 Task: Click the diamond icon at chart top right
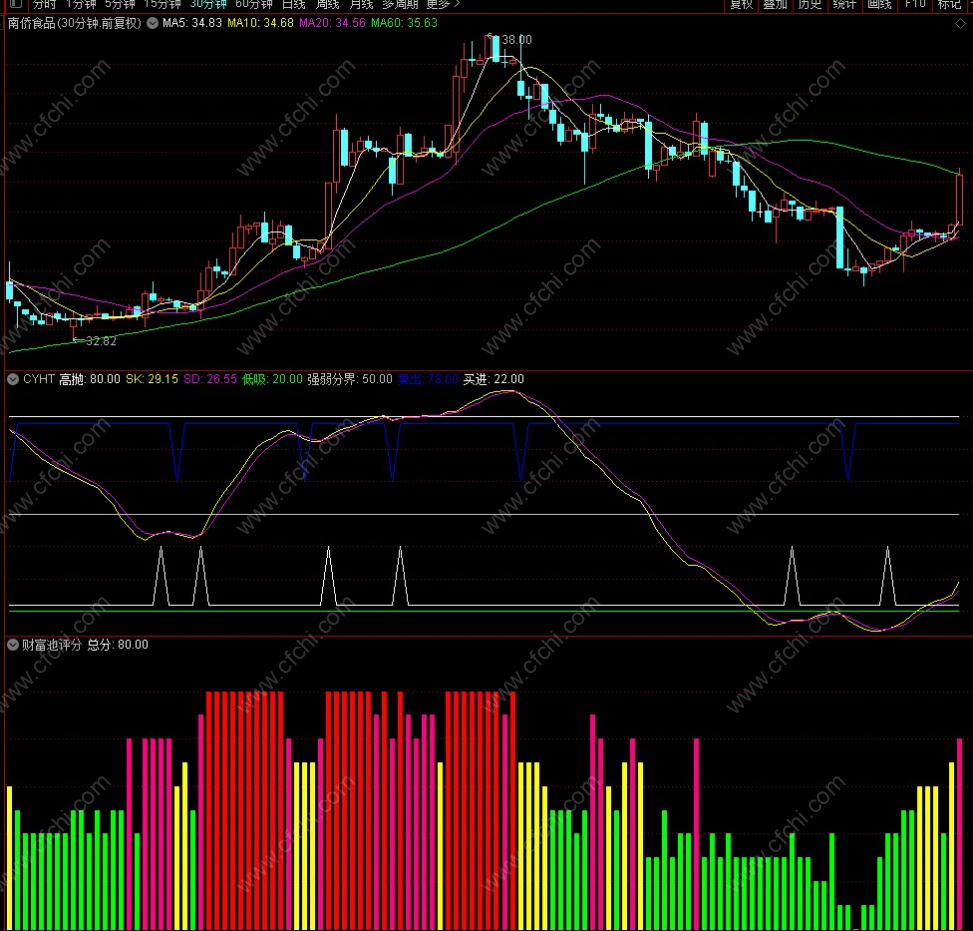click(x=960, y=24)
